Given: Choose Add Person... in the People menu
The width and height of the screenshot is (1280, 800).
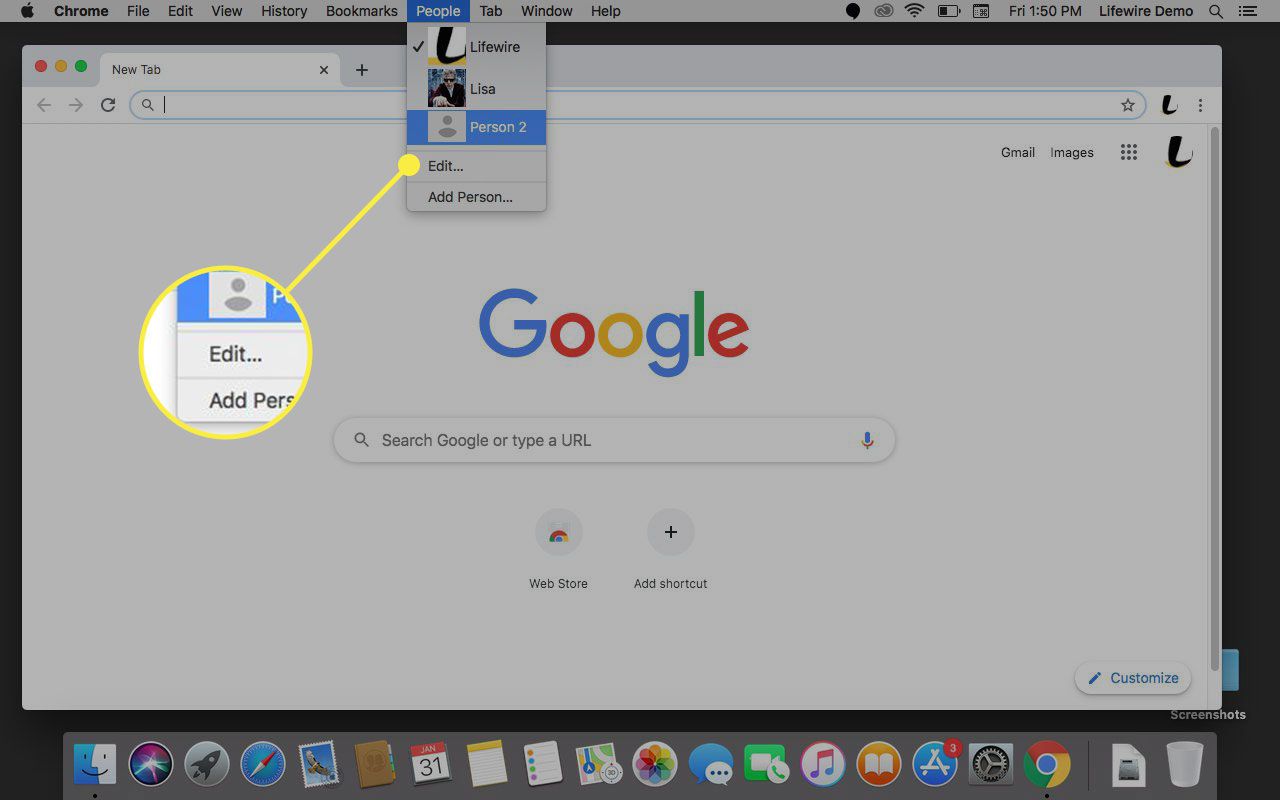Looking at the screenshot, I should pyautogui.click(x=476, y=197).
